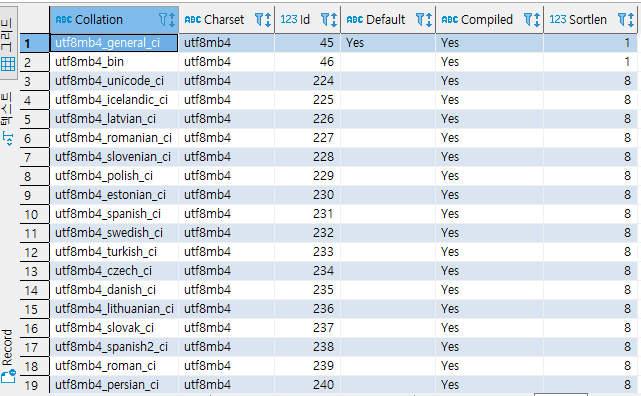Click the Compiled cell in the utf8mb4_danish_ci row
641x396 pixels.
[490, 290]
